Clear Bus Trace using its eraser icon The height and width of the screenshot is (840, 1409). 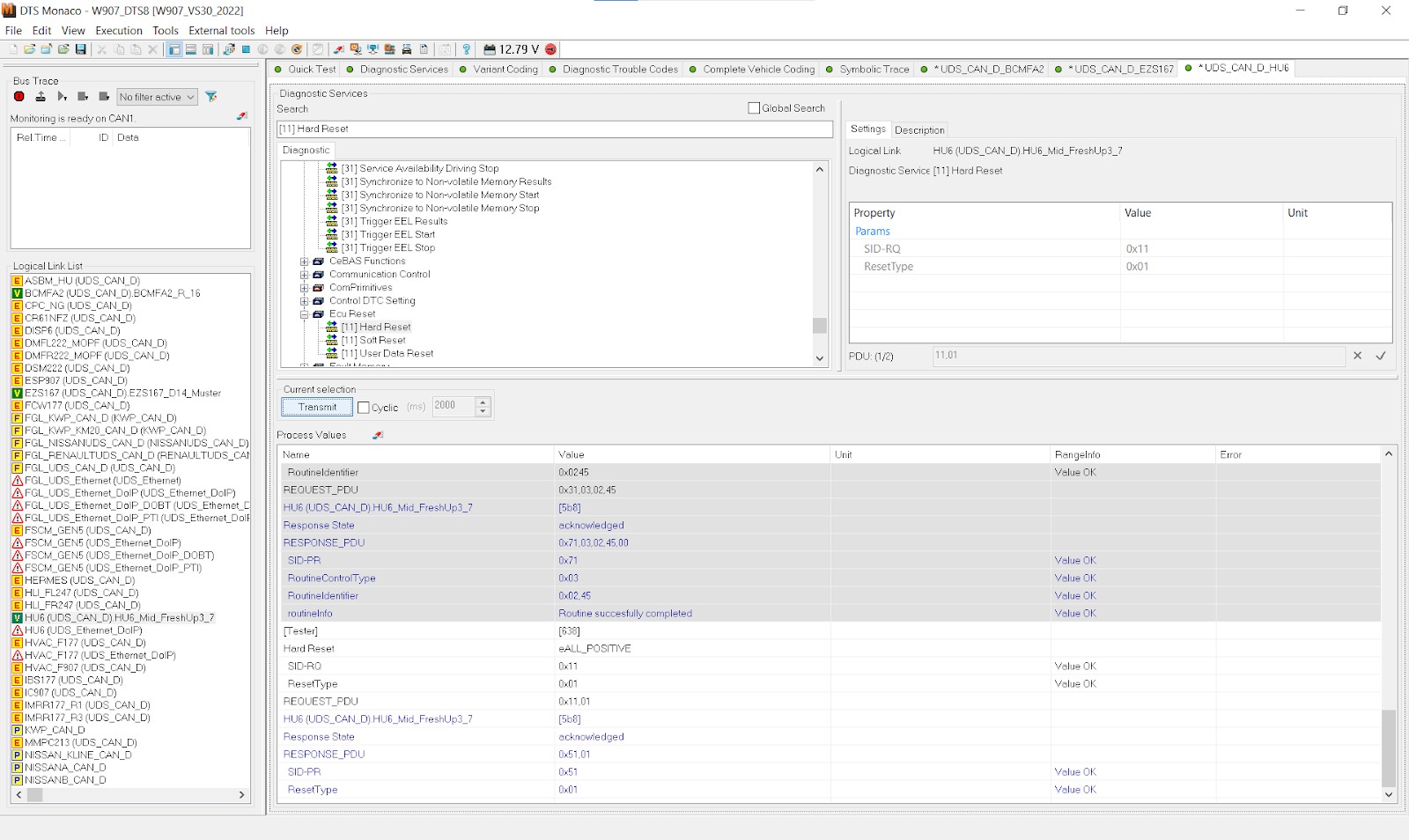242,117
